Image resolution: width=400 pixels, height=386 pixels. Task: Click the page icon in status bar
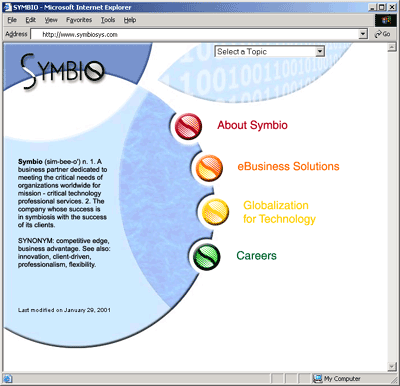pos(8,379)
